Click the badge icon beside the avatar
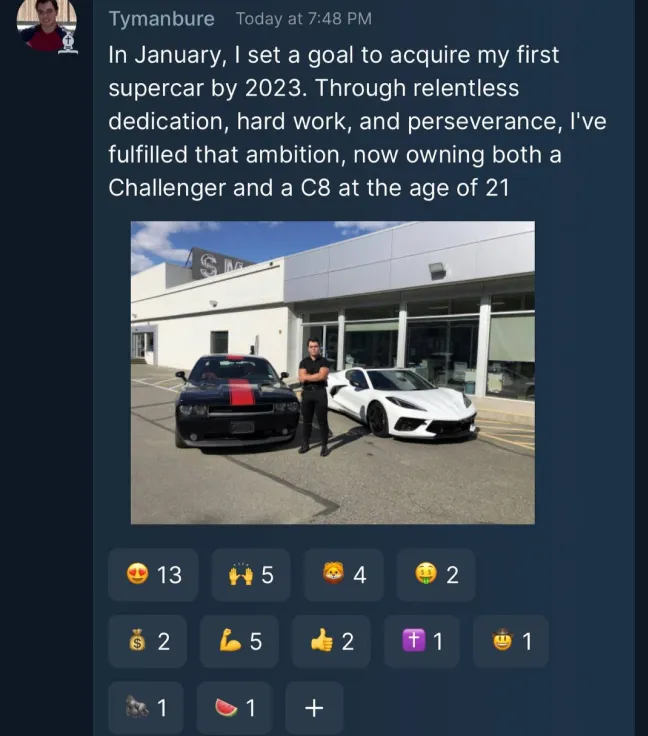The height and width of the screenshot is (736, 648). pyautogui.click(x=69, y=43)
